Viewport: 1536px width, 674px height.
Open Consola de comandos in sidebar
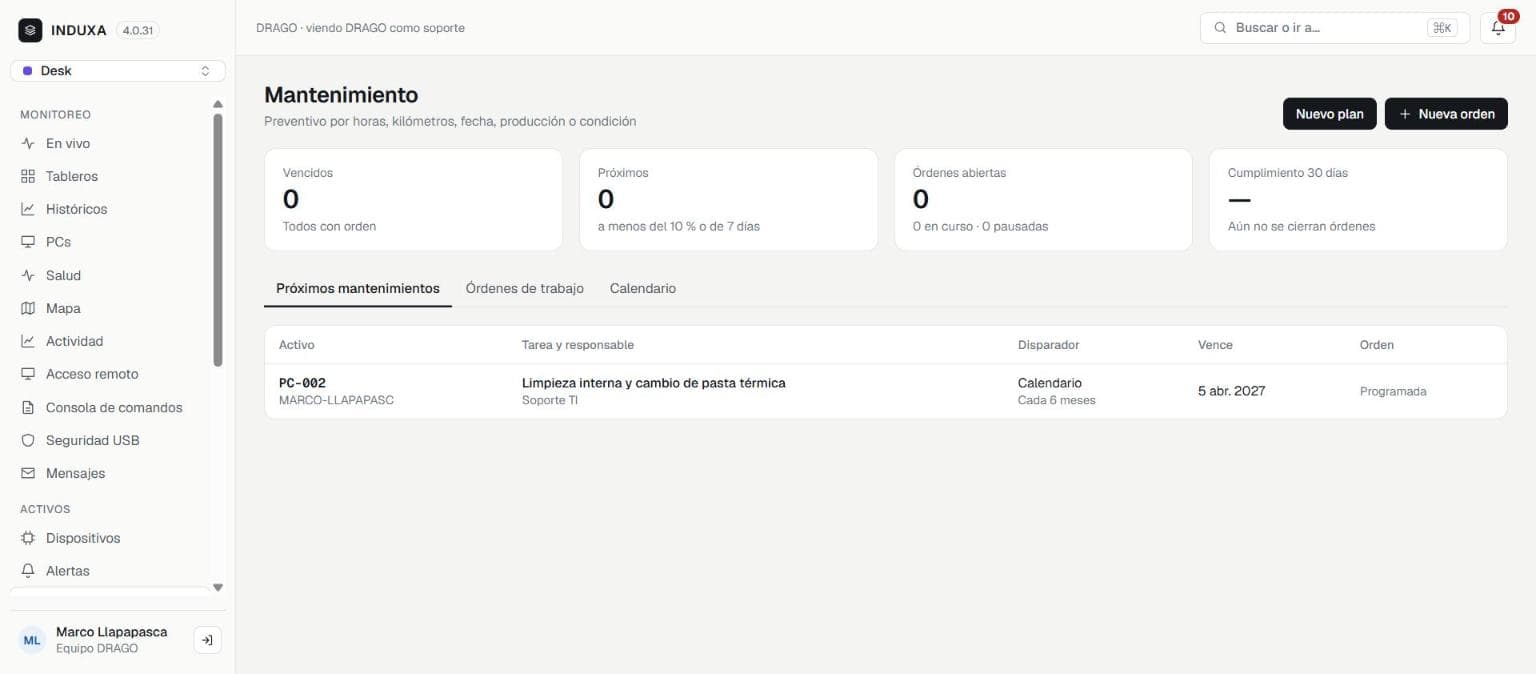pos(112,407)
